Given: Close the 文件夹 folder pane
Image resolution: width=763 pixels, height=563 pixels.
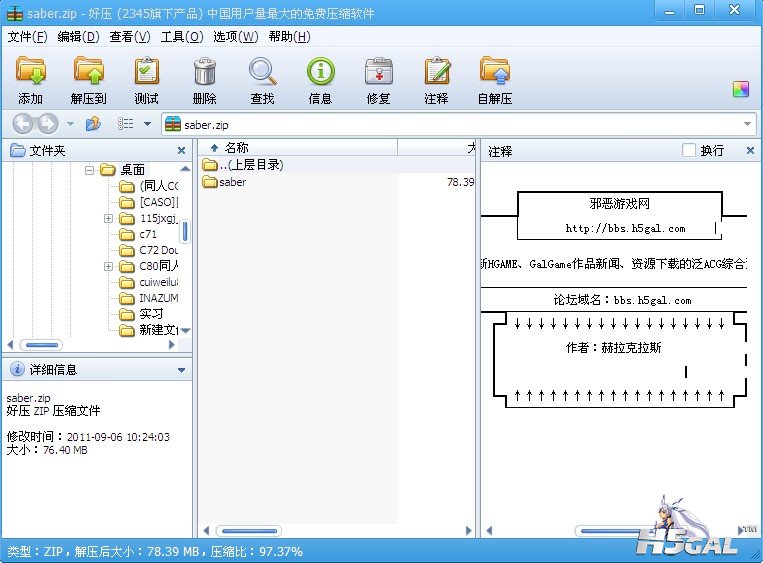Looking at the screenshot, I should (181, 150).
